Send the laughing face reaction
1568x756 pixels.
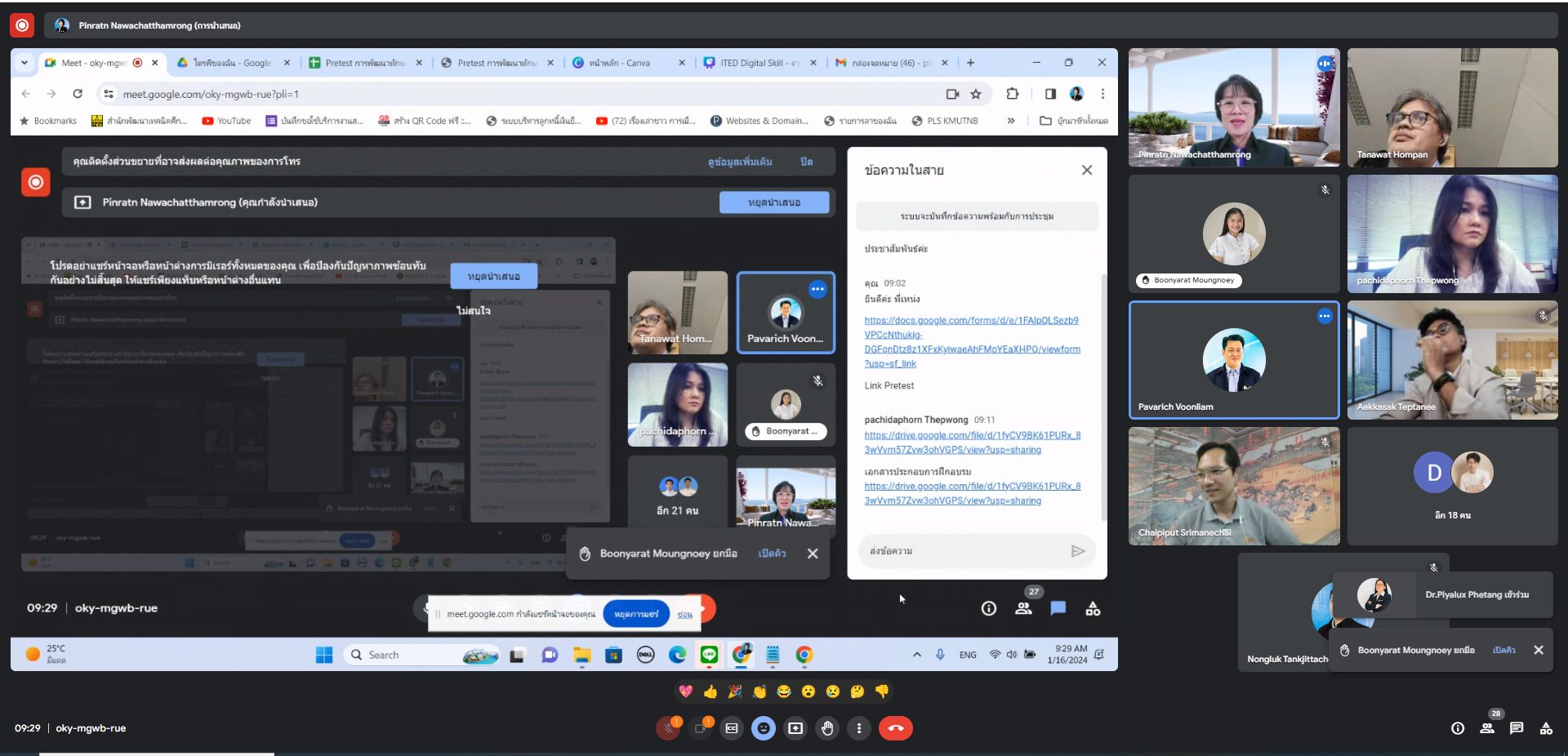tap(784, 692)
